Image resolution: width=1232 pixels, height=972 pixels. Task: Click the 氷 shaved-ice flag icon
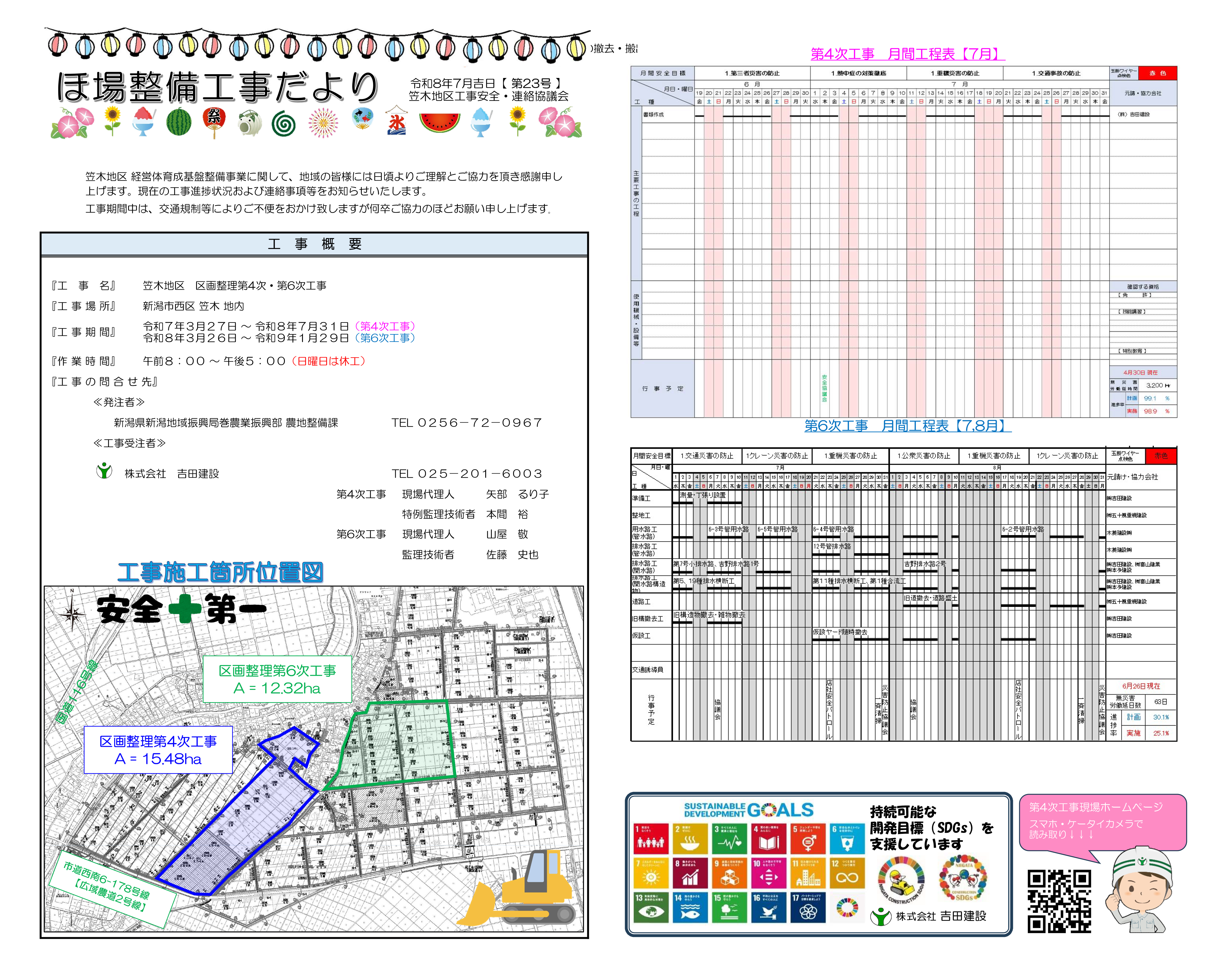[397, 121]
